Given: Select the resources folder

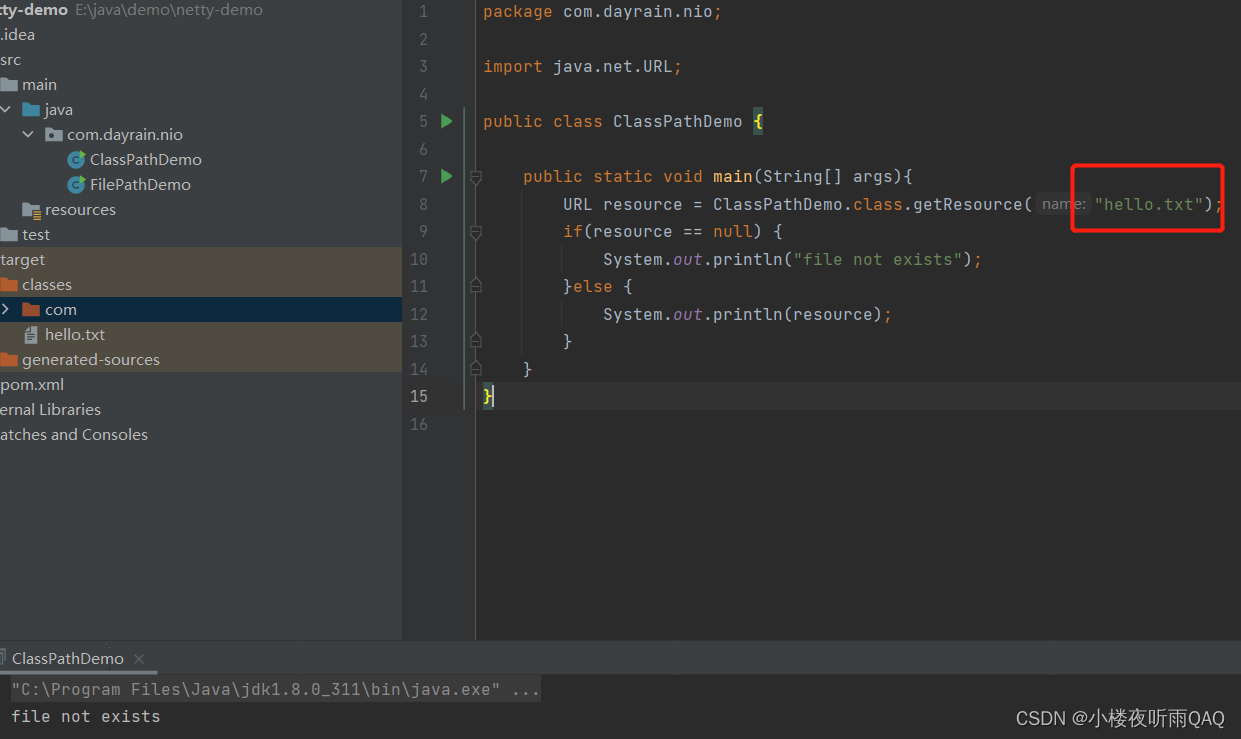Looking at the screenshot, I should [80, 210].
